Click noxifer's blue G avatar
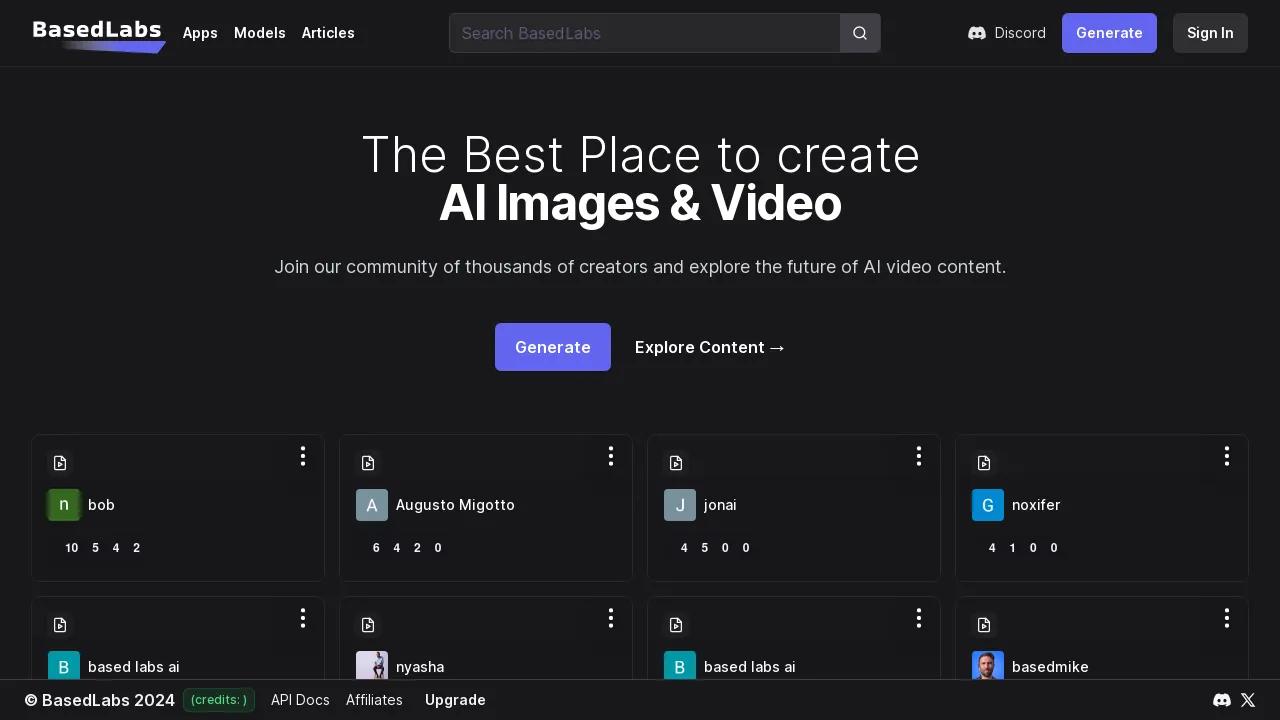Viewport: 1280px width, 720px height. tap(988, 505)
